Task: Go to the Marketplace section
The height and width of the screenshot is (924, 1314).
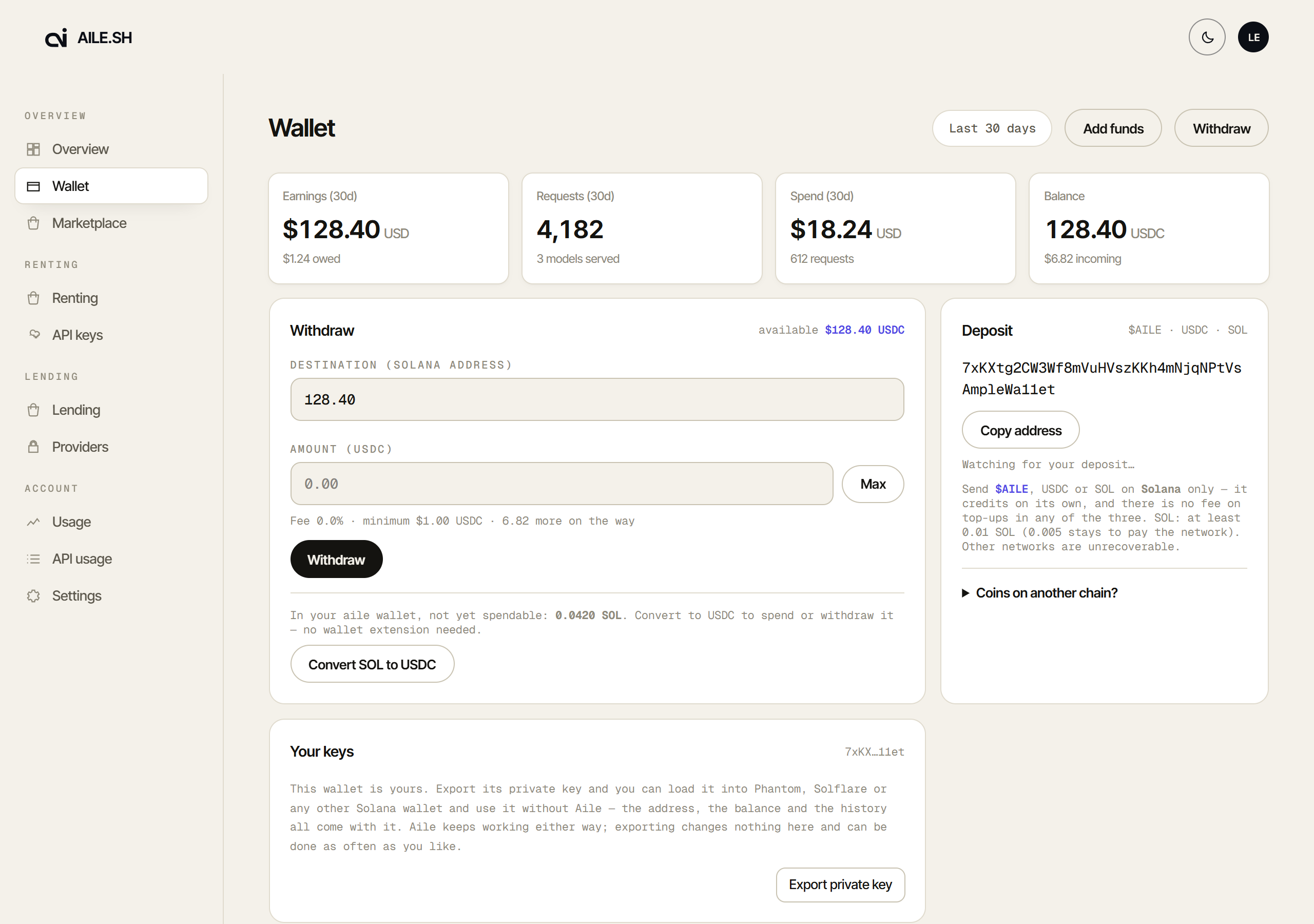Action: [x=89, y=223]
